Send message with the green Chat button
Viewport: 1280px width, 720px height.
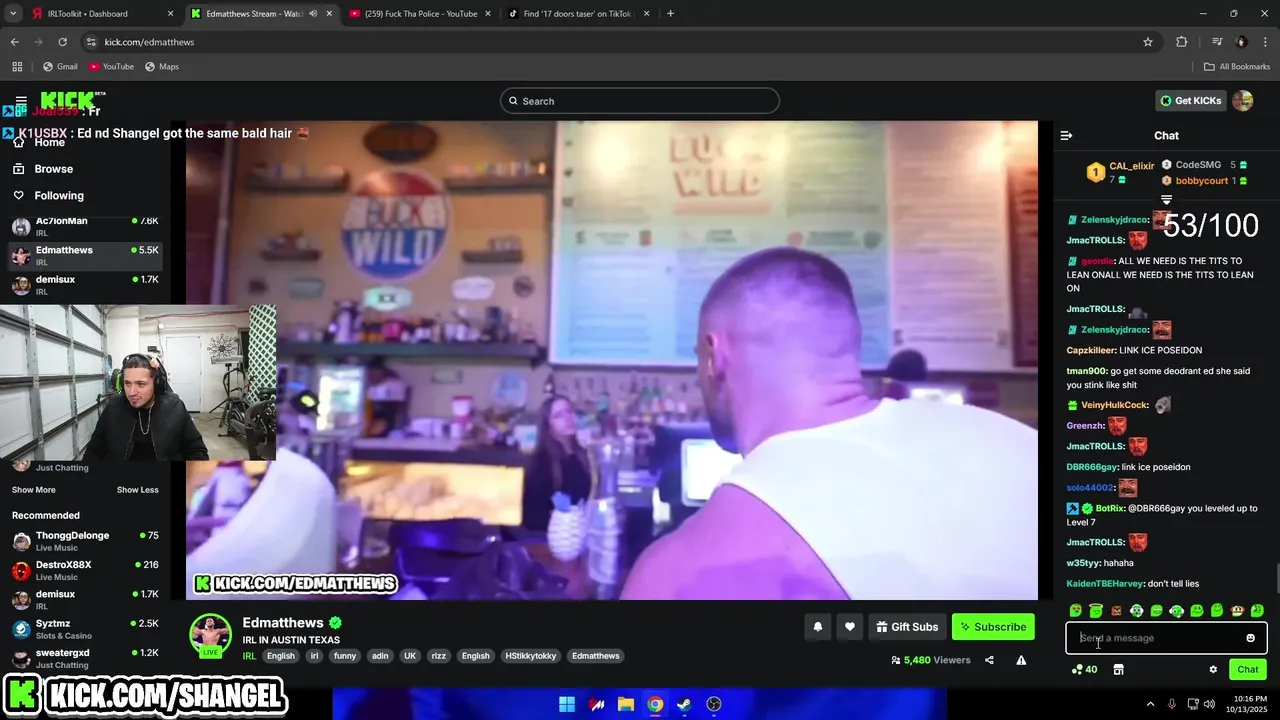tap(1248, 670)
